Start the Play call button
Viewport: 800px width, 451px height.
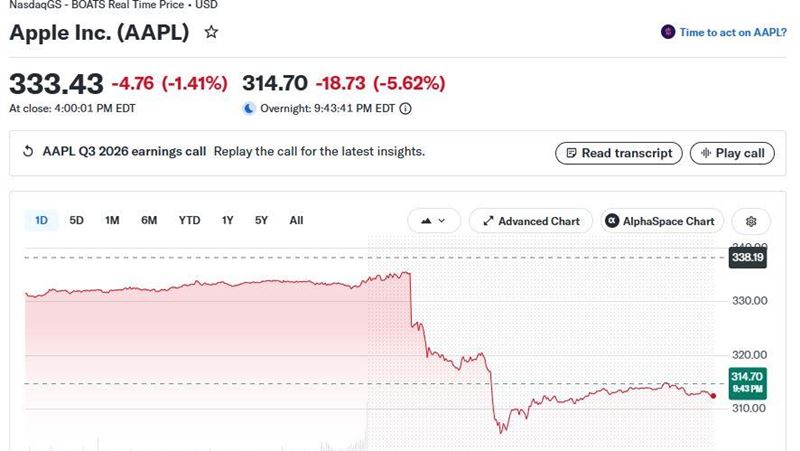click(x=732, y=153)
